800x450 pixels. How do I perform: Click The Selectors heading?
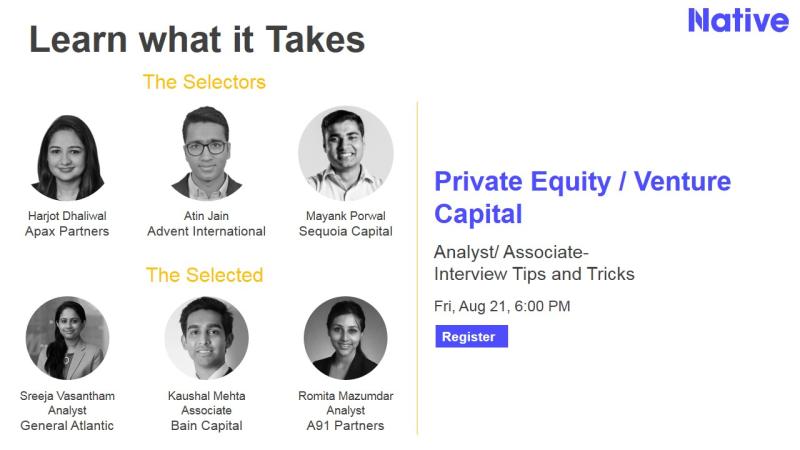pyautogui.click(x=204, y=82)
